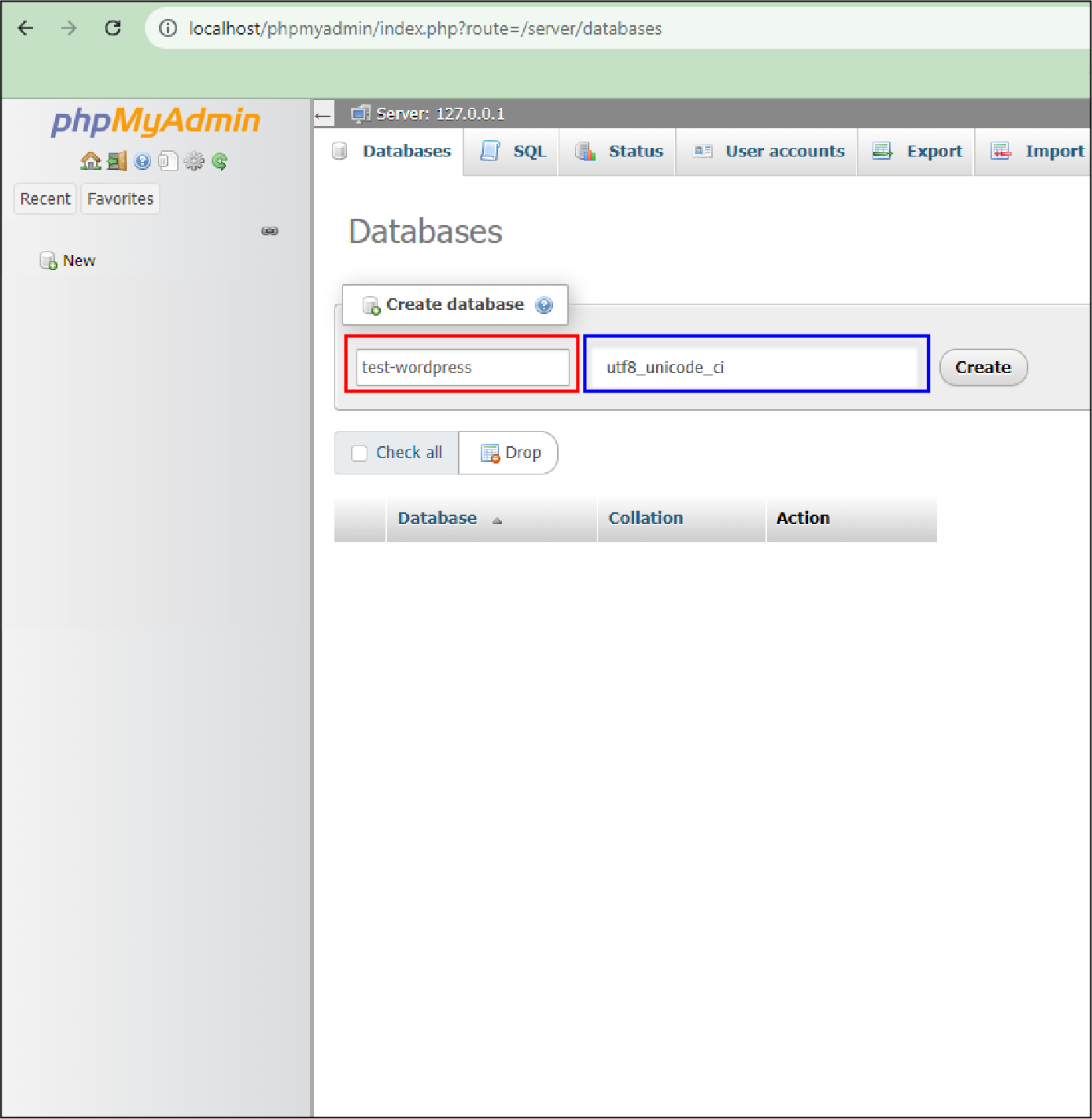Click the Recent button

45,199
